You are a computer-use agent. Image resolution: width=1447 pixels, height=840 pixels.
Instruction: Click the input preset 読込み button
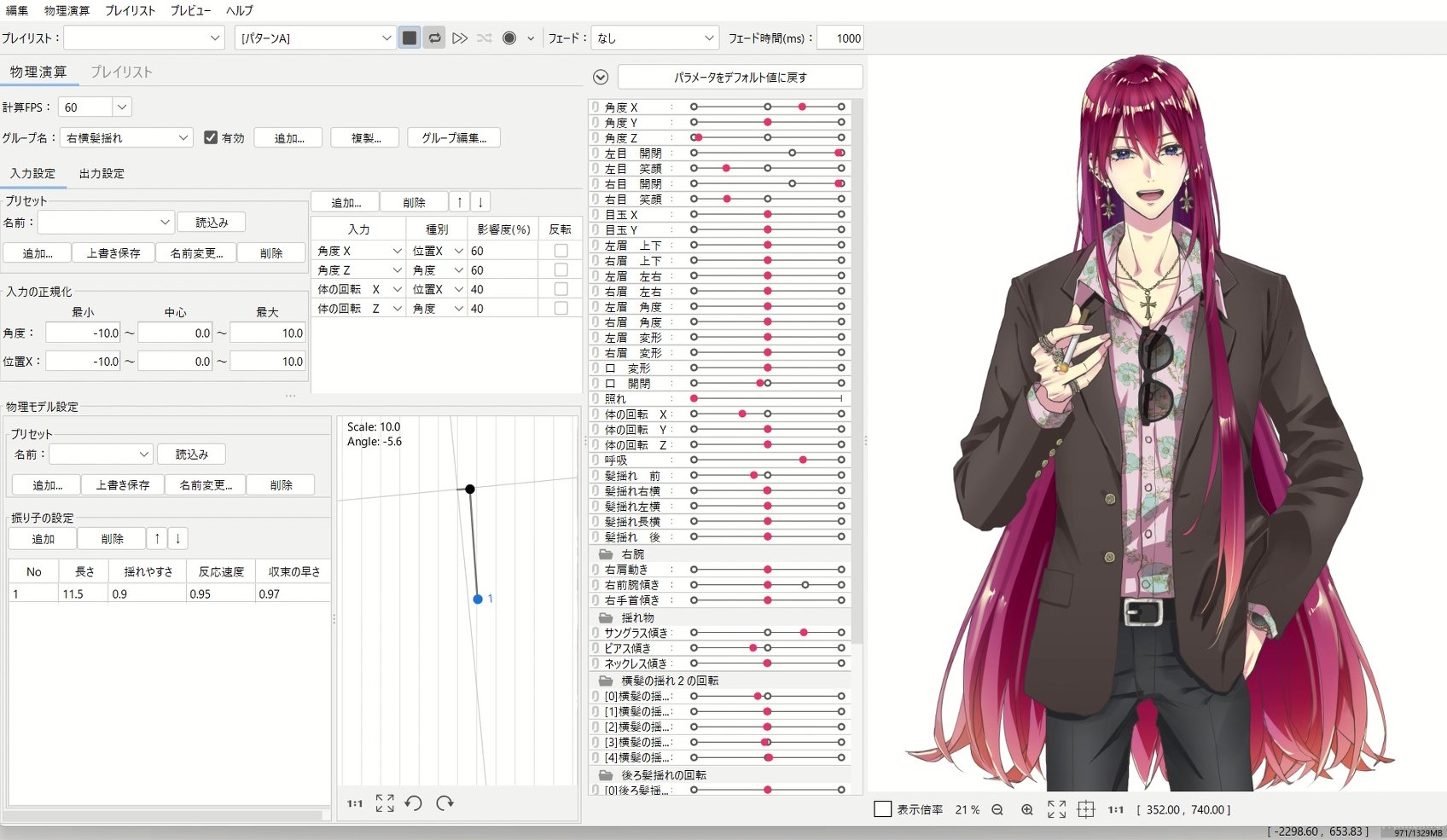(212, 223)
